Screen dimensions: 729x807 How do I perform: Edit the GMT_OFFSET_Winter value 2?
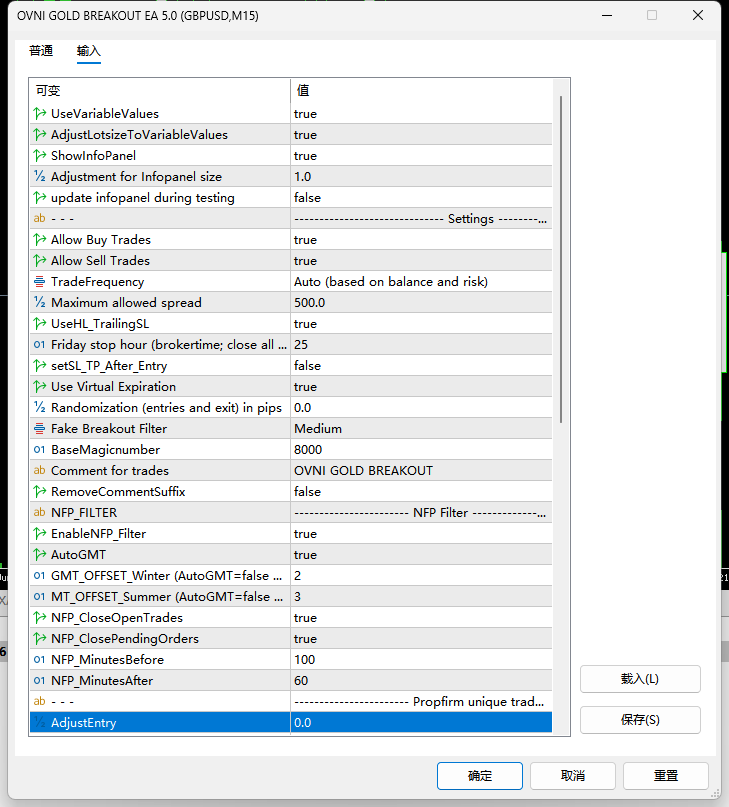(421, 575)
